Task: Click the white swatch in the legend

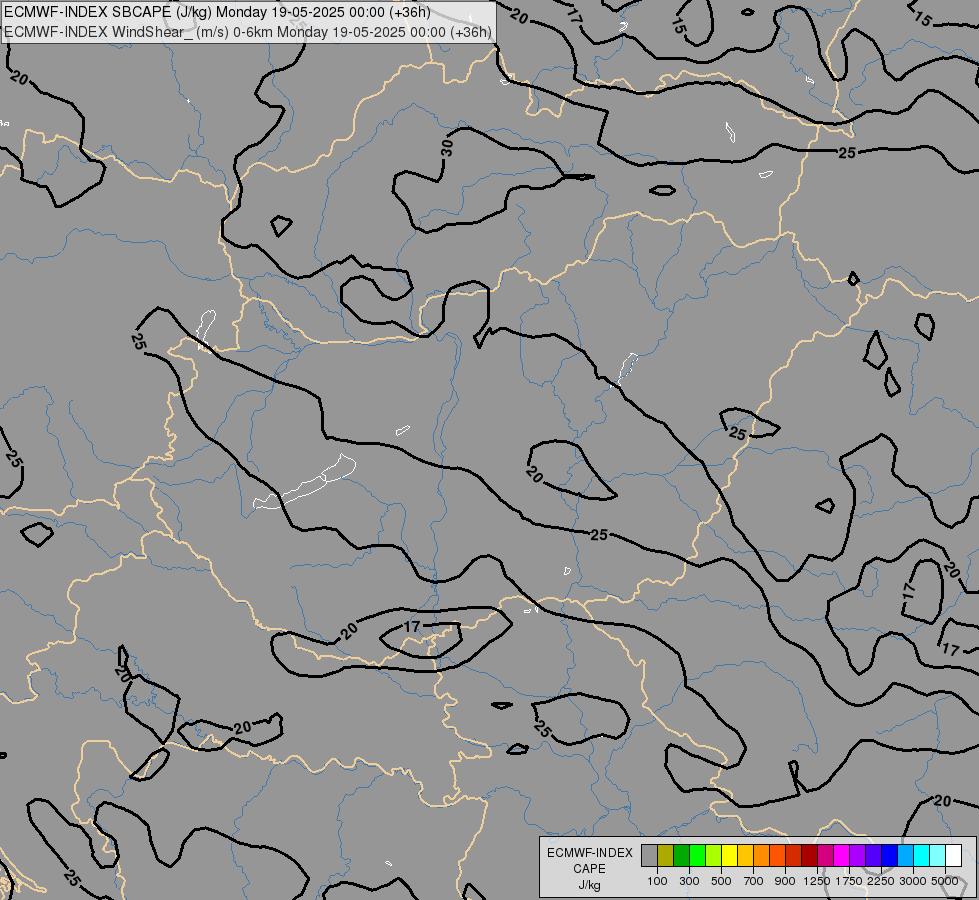Action: click(x=953, y=855)
